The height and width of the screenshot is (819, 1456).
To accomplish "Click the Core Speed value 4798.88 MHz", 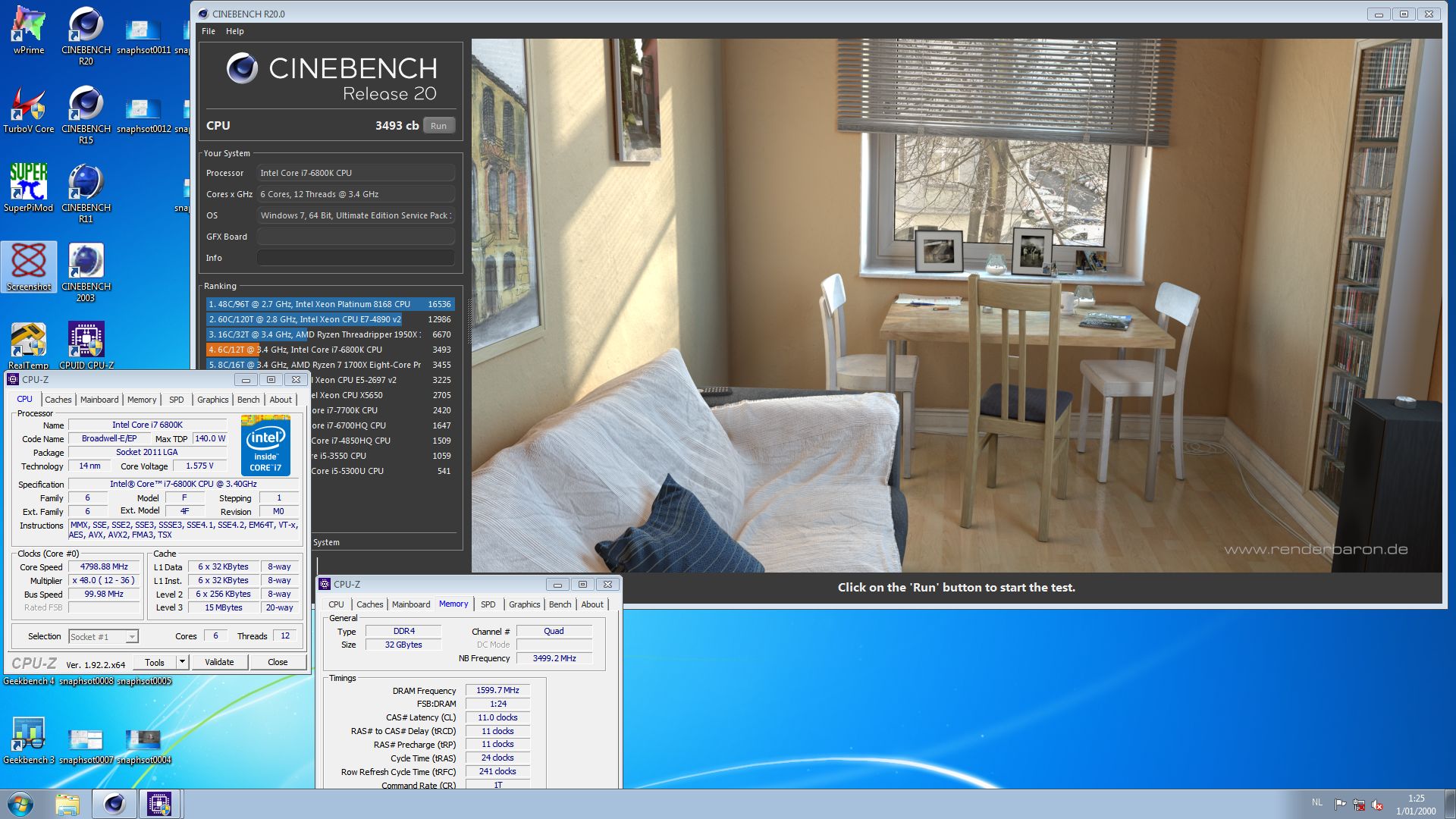I will click(x=105, y=566).
